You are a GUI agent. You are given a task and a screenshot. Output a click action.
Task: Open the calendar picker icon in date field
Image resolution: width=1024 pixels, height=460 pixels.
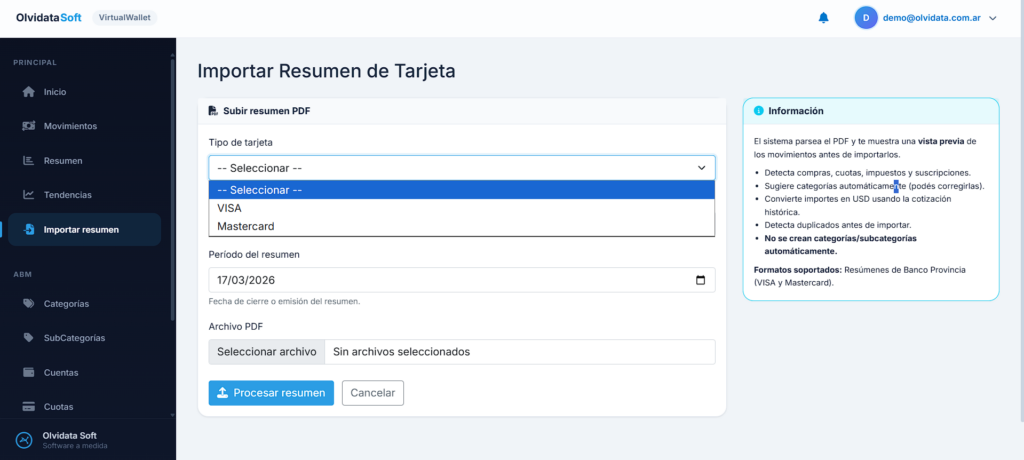pos(700,280)
